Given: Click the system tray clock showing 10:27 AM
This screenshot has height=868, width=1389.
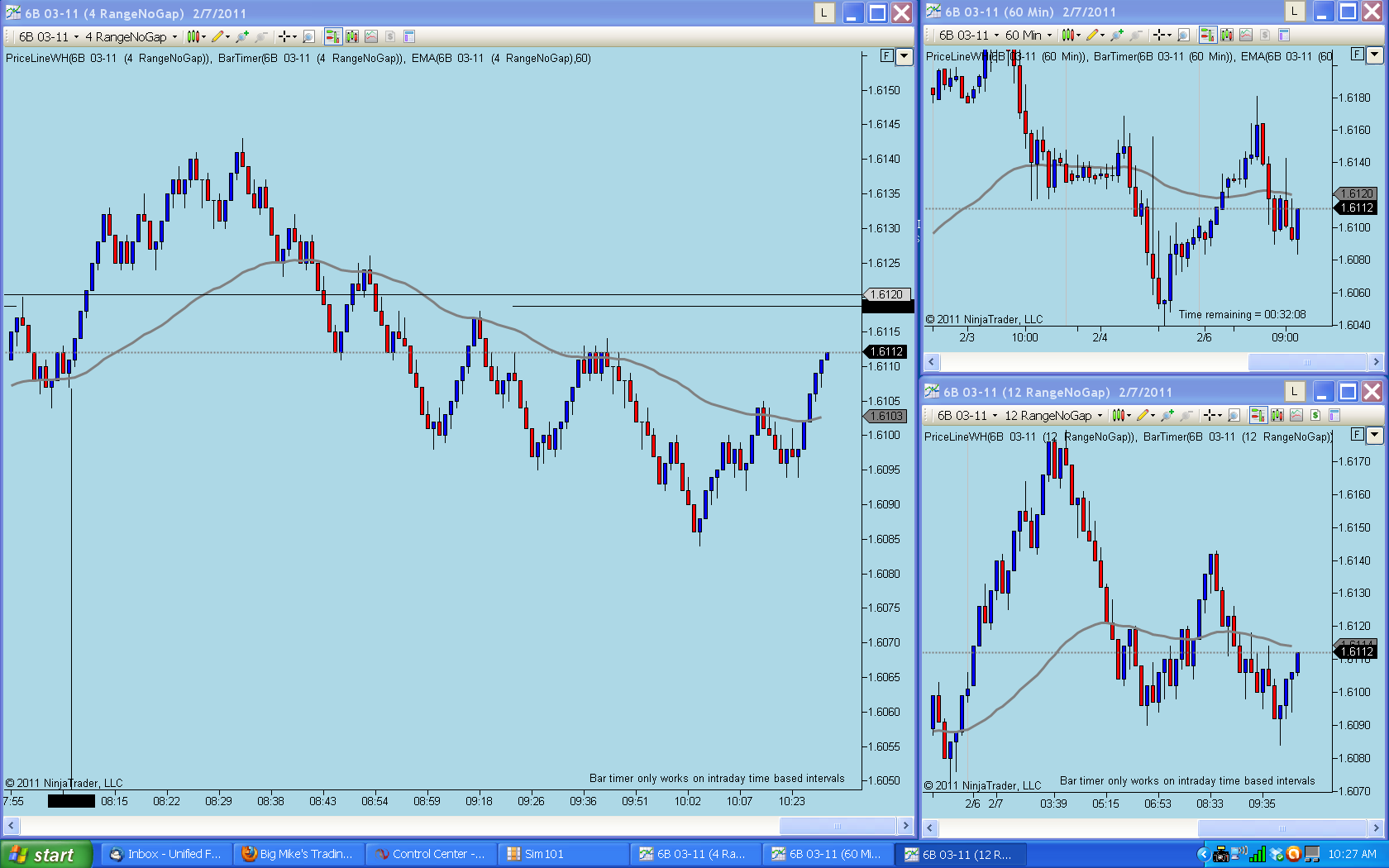Looking at the screenshot, I should [x=1352, y=855].
